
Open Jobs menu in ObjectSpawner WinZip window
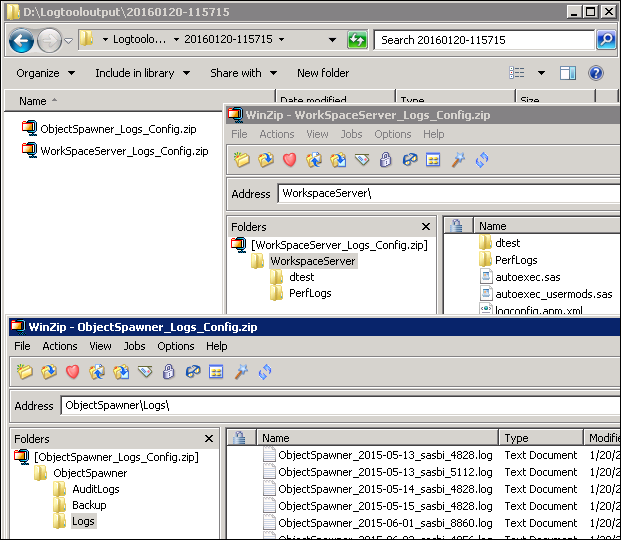pos(134,346)
